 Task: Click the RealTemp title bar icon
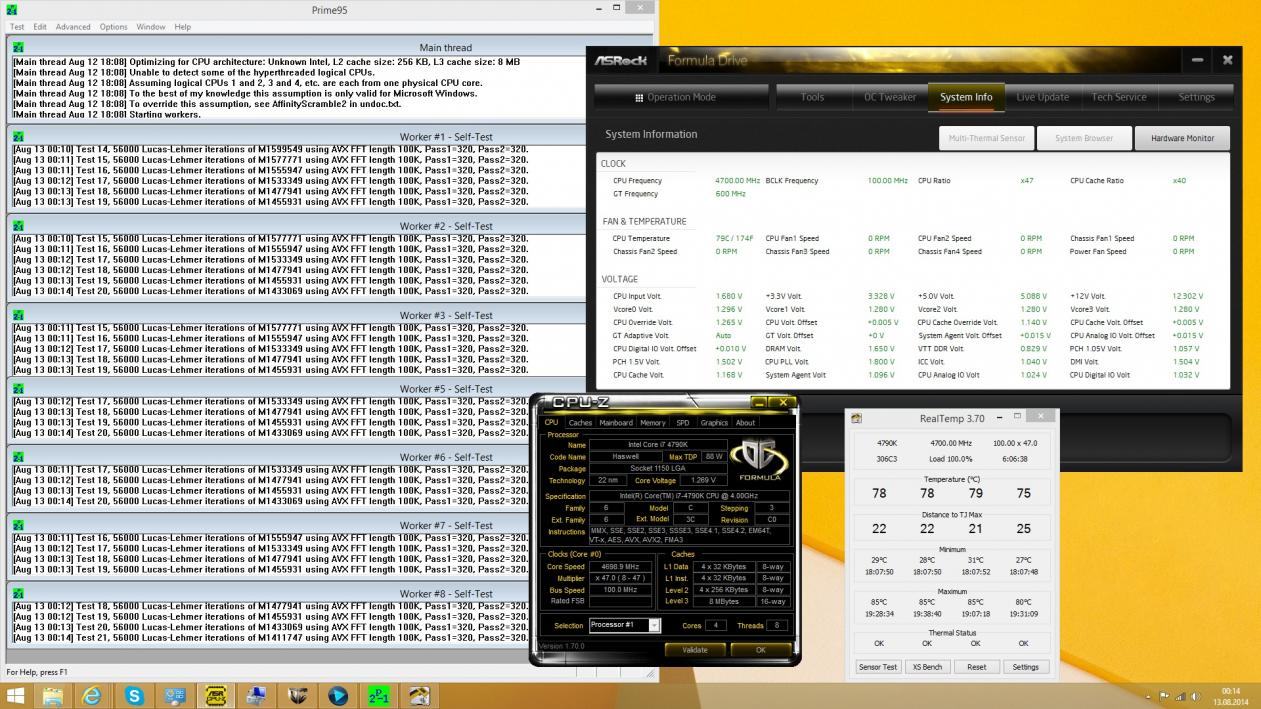857,418
